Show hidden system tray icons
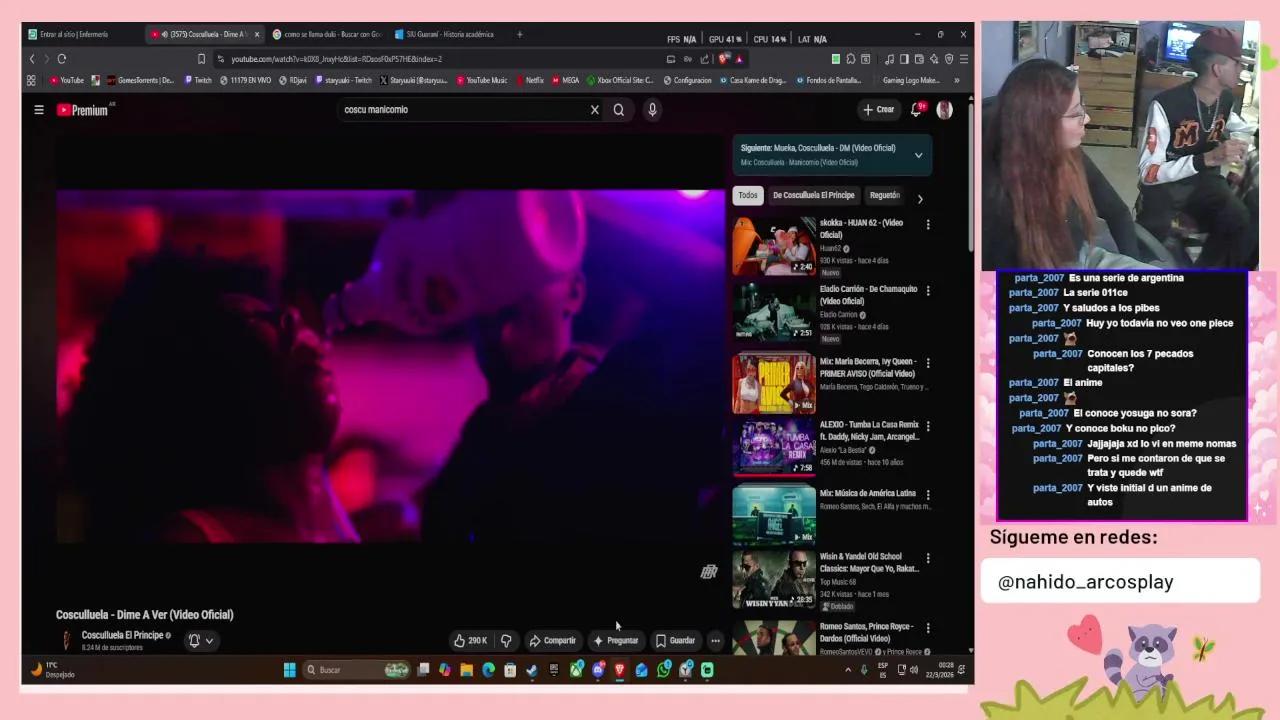This screenshot has width=1280, height=720. click(x=848, y=670)
